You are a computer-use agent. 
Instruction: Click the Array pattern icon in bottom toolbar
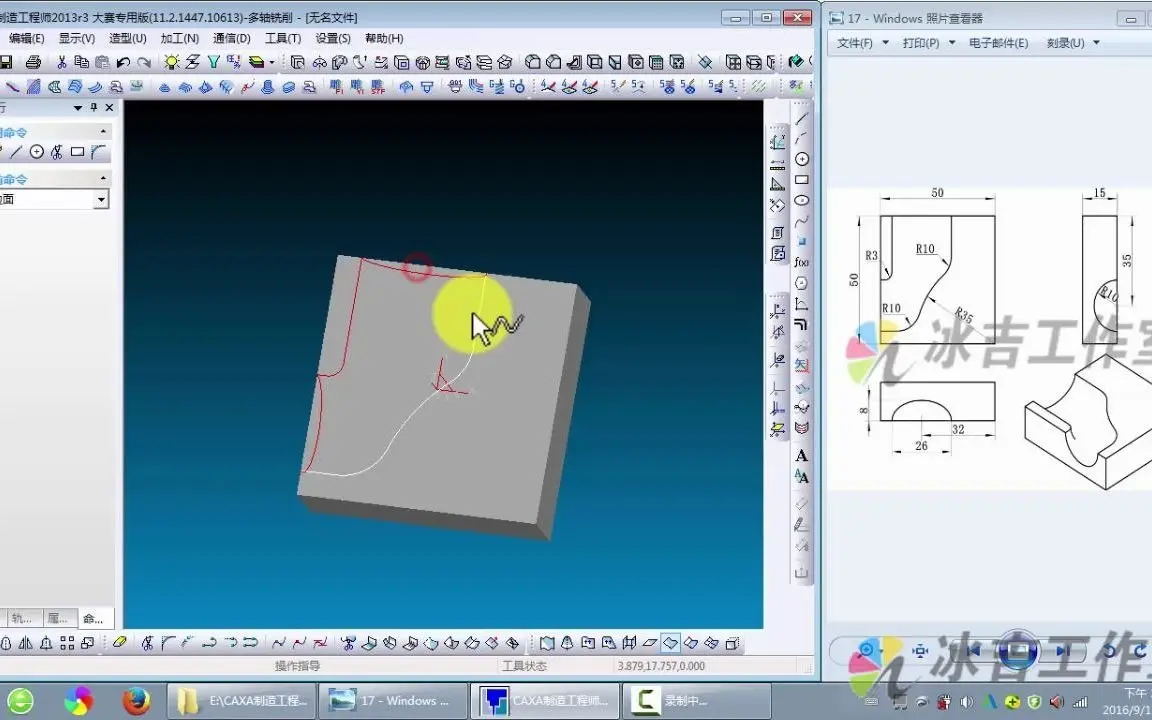click(x=67, y=643)
